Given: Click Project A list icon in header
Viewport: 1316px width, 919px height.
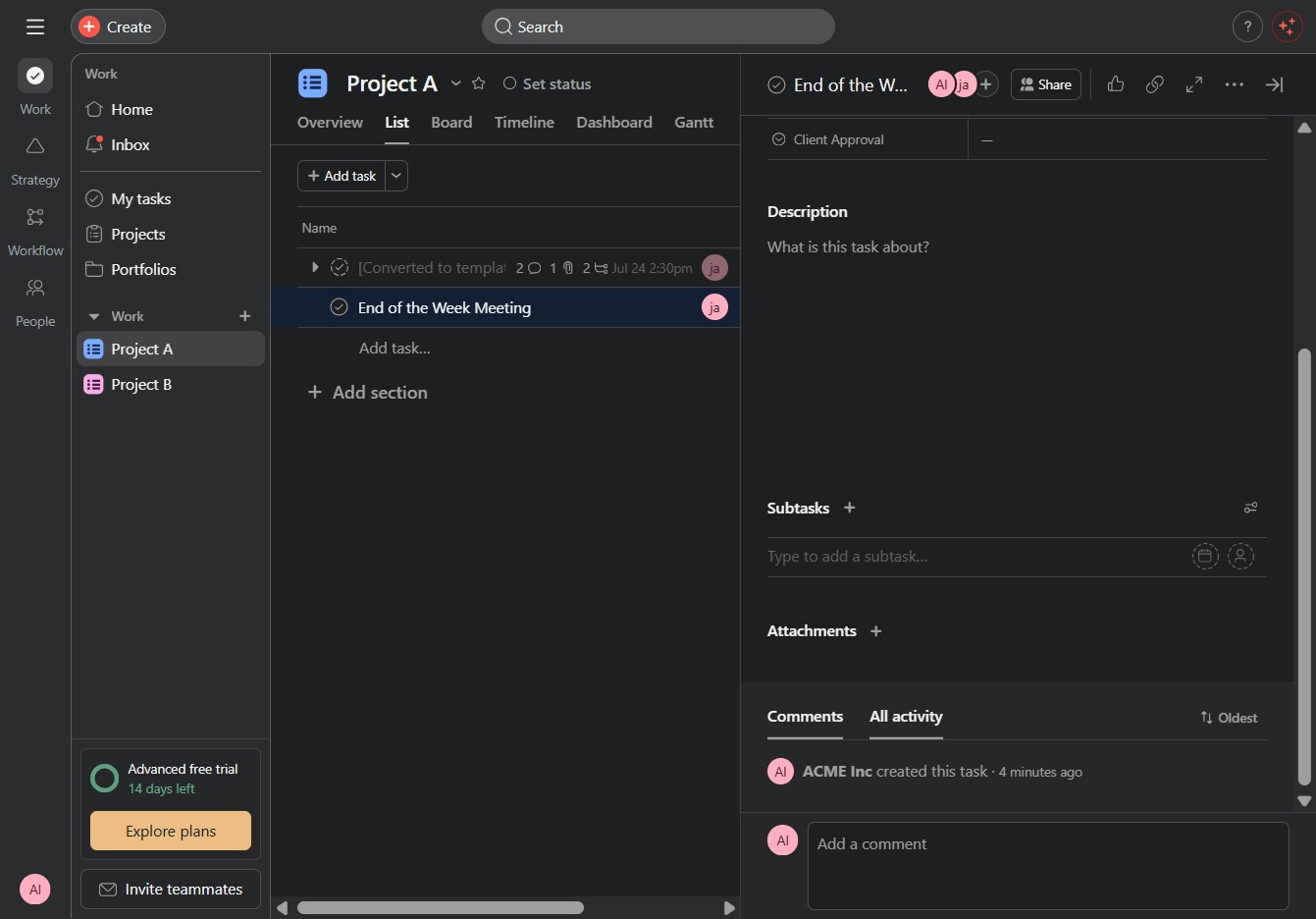Looking at the screenshot, I should (x=312, y=83).
